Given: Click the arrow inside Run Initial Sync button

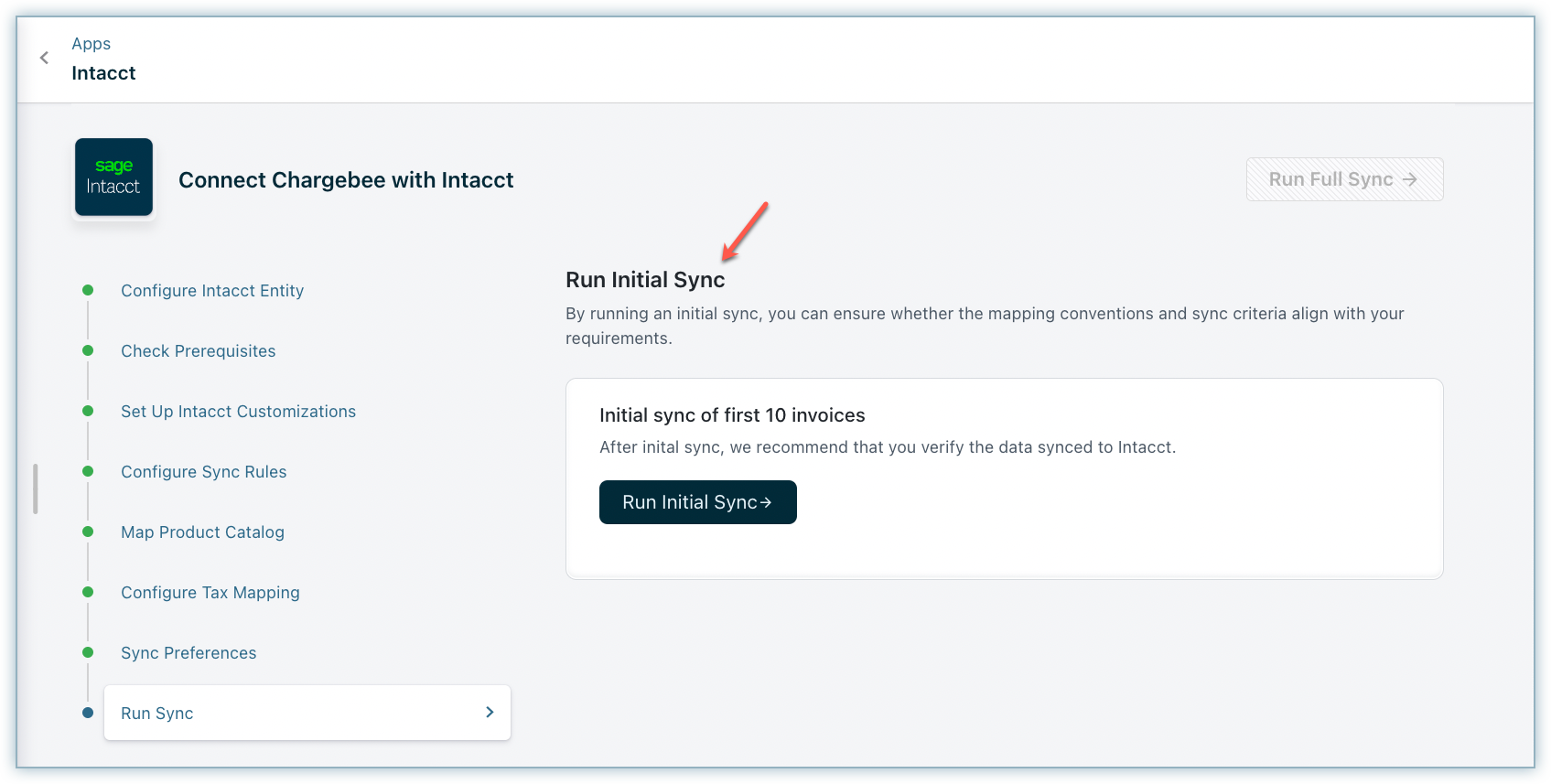Looking at the screenshot, I should click(x=767, y=502).
